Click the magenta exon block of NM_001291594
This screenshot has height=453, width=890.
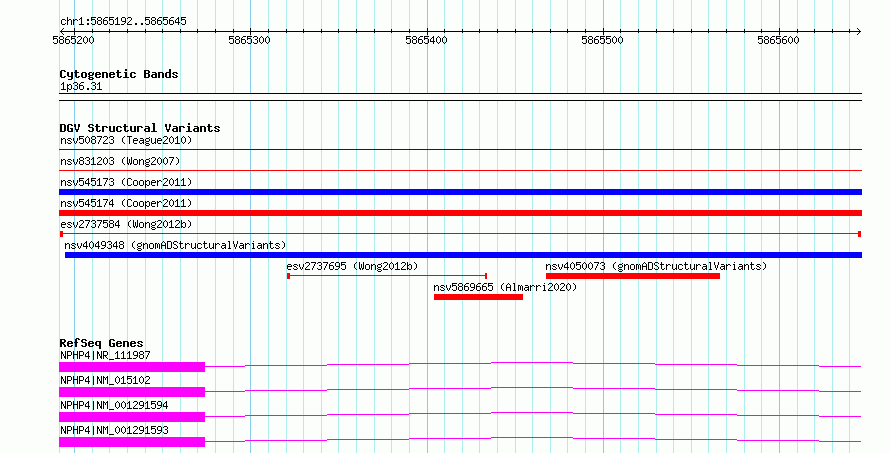pos(132,417)
